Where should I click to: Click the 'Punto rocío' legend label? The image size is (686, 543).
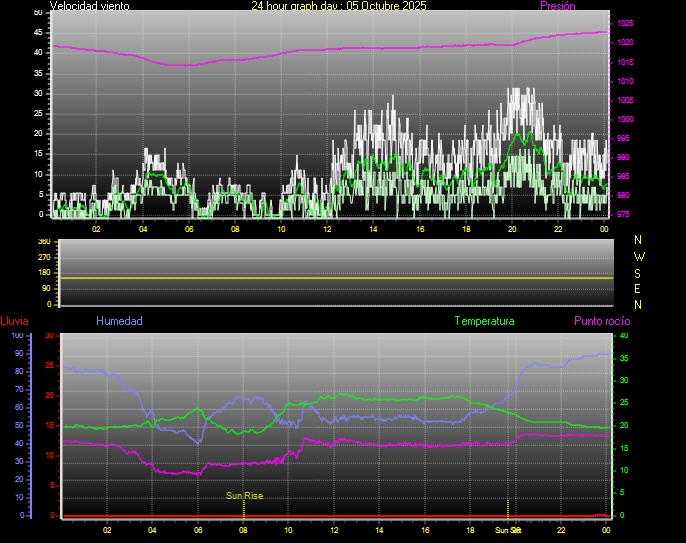(x=602, y=321)
